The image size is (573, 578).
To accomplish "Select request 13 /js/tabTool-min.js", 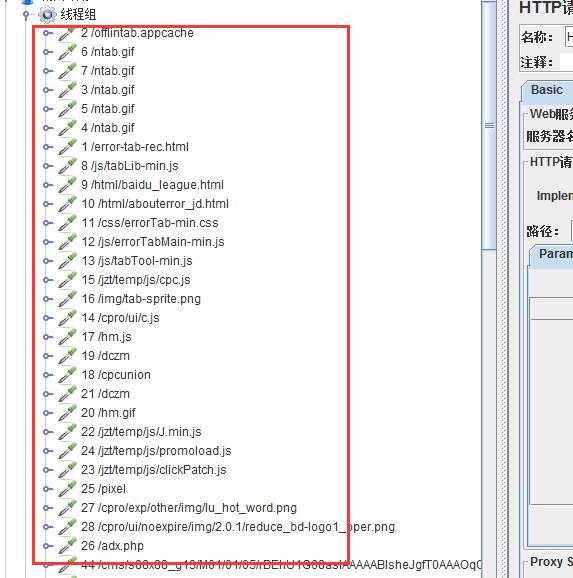I will pos(137,261).
